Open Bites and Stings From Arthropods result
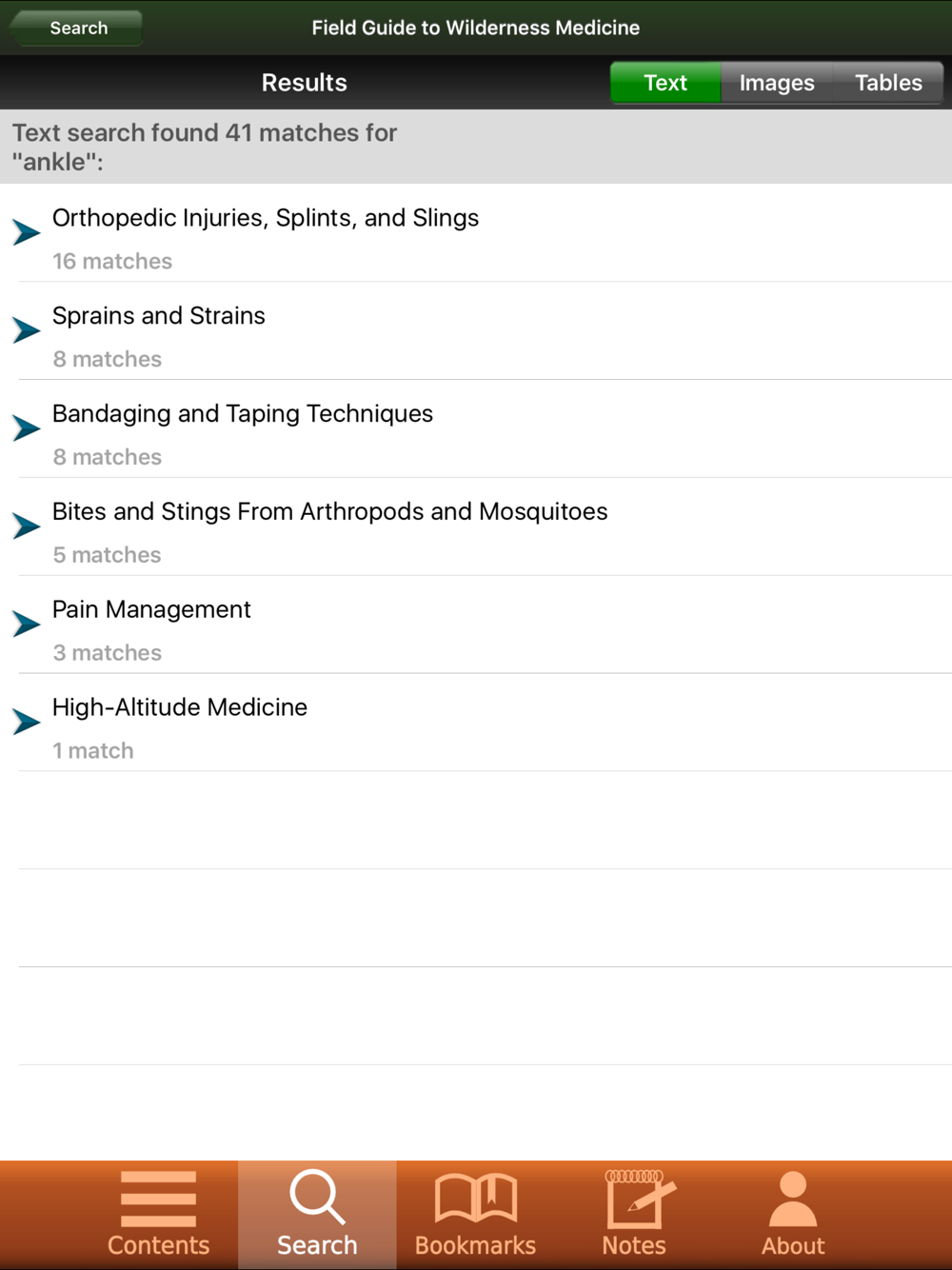Viewport: 952px width, 1270px height. click(476, 526)
